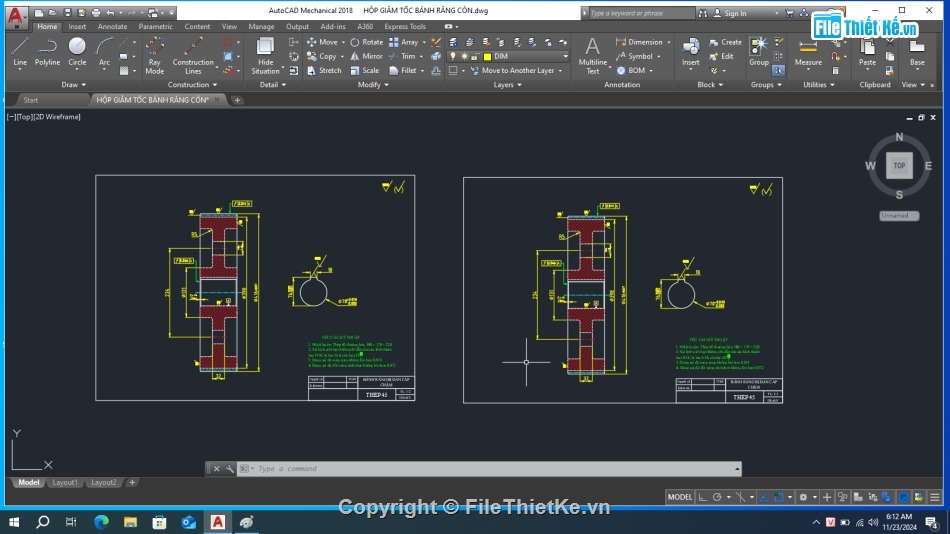Image resolution: width=950 pixels, height=534 pixels.
Task: Expand the Construction panel
Action: click(x=193, y=85)
